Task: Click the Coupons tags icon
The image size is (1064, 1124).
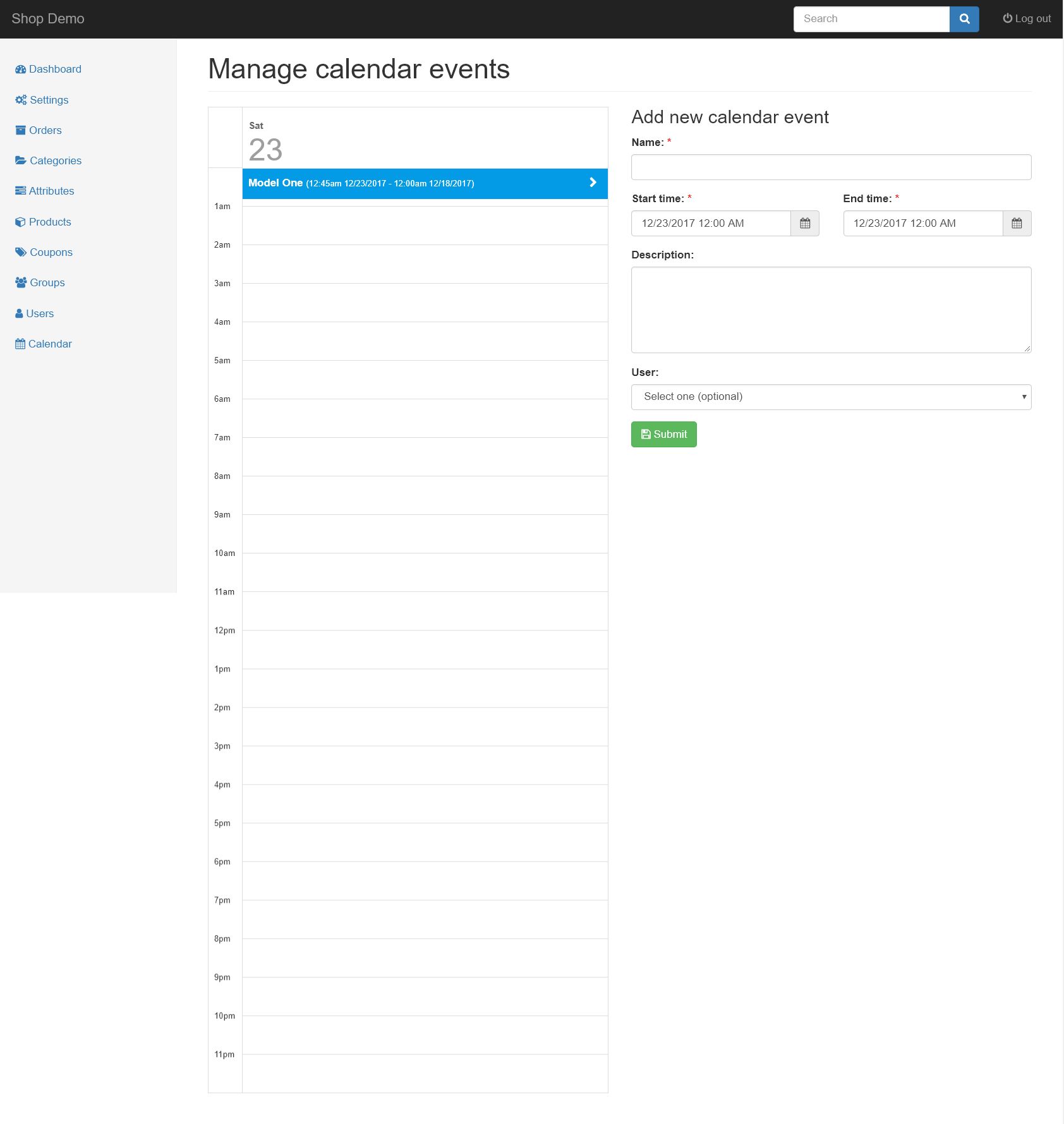Action: click(x=21, y=252)
